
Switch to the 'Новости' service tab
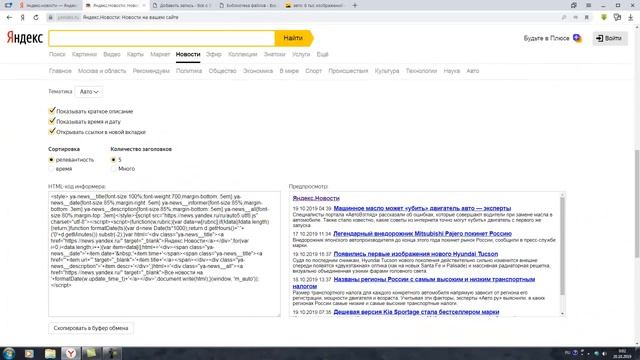[188, 54]
